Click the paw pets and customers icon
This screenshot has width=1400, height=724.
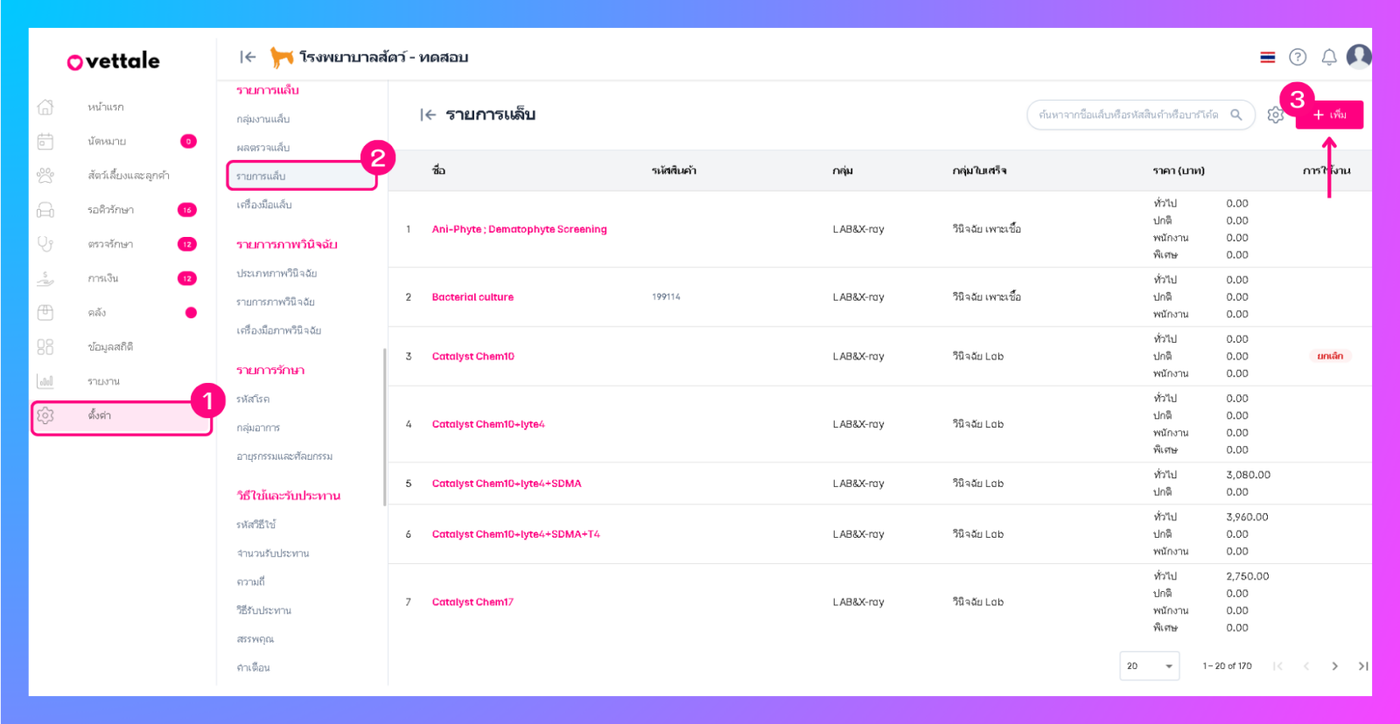click(45, 176)
